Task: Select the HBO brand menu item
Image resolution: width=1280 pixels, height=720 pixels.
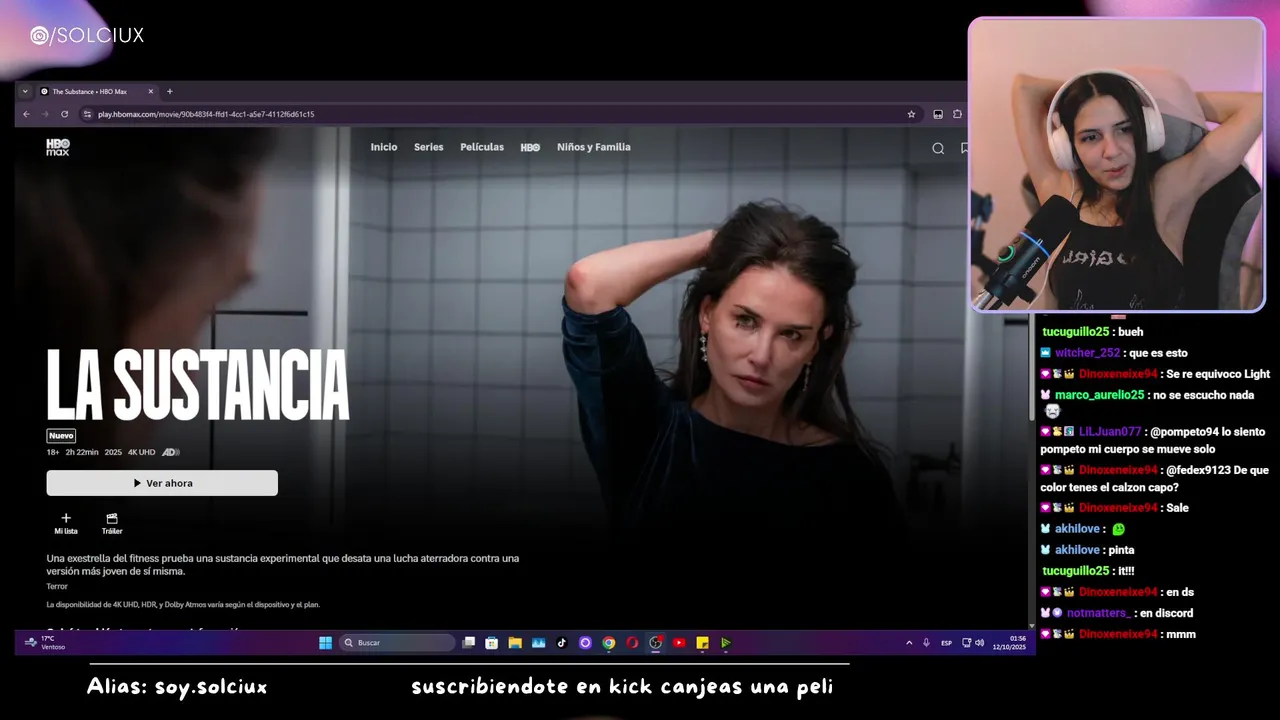Action: (530, 147)
